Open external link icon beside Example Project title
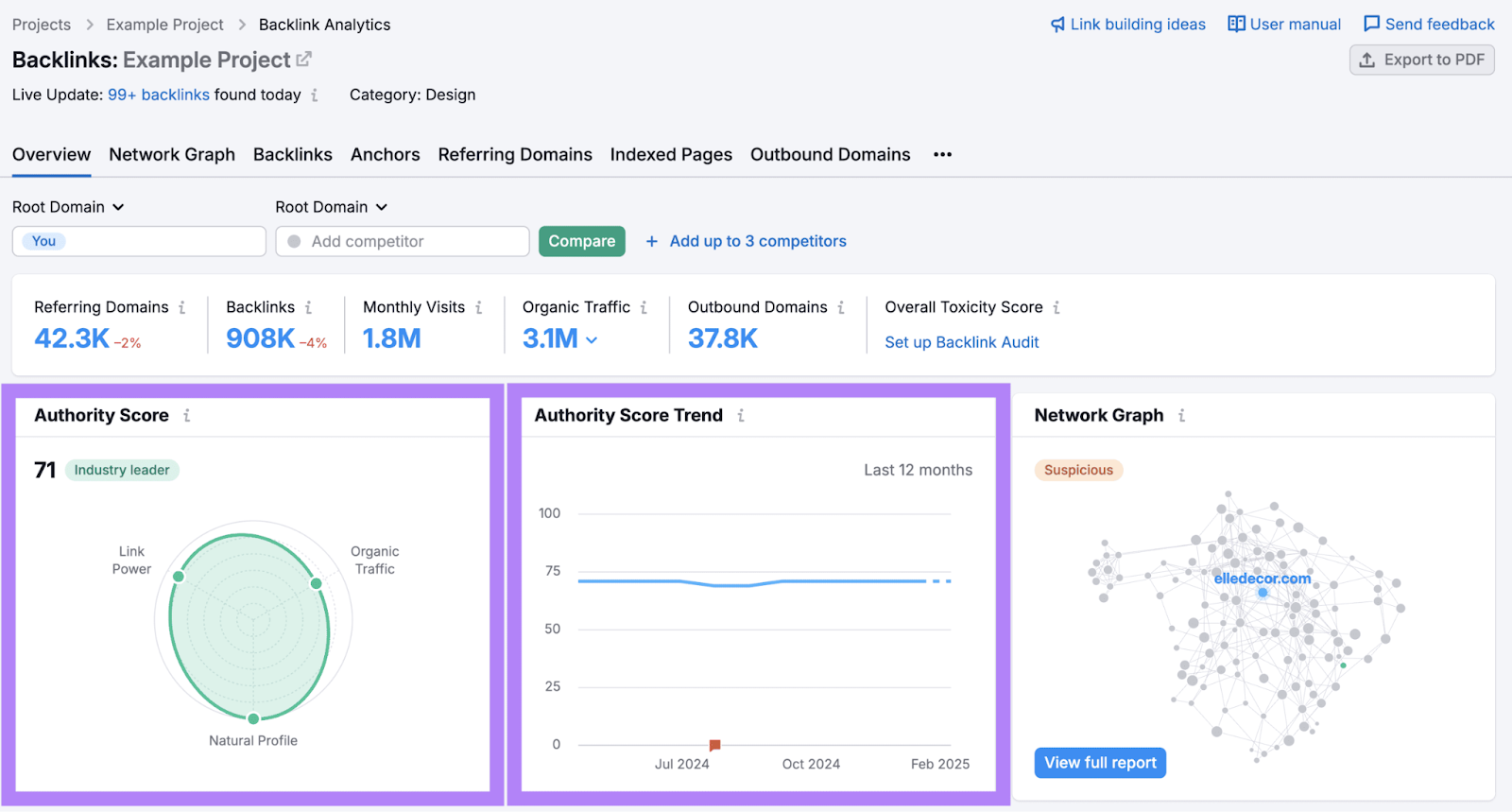This screenshot has width=1512, height=812. [303, 60]
